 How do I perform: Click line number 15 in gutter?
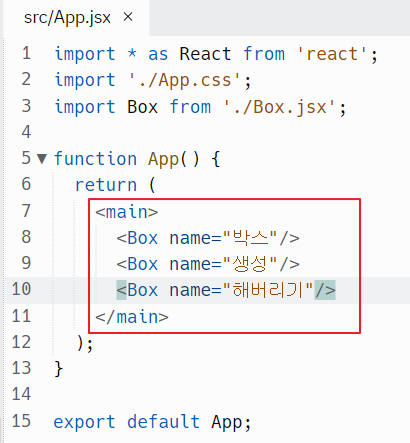click(x=21, y=421)
